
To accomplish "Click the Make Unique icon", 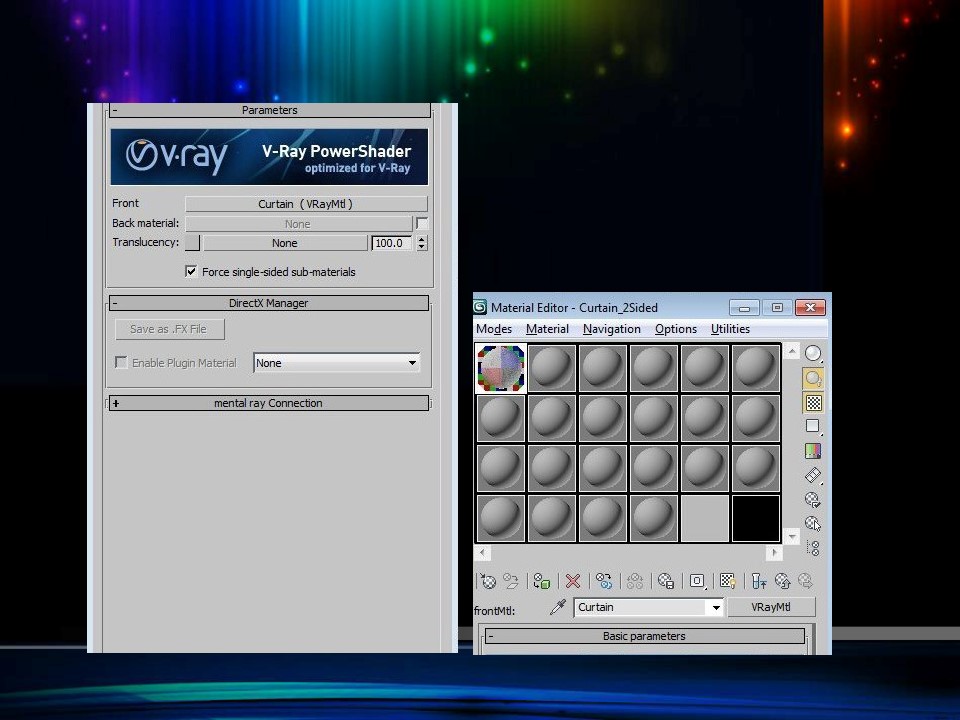I will tap(635, 580).
